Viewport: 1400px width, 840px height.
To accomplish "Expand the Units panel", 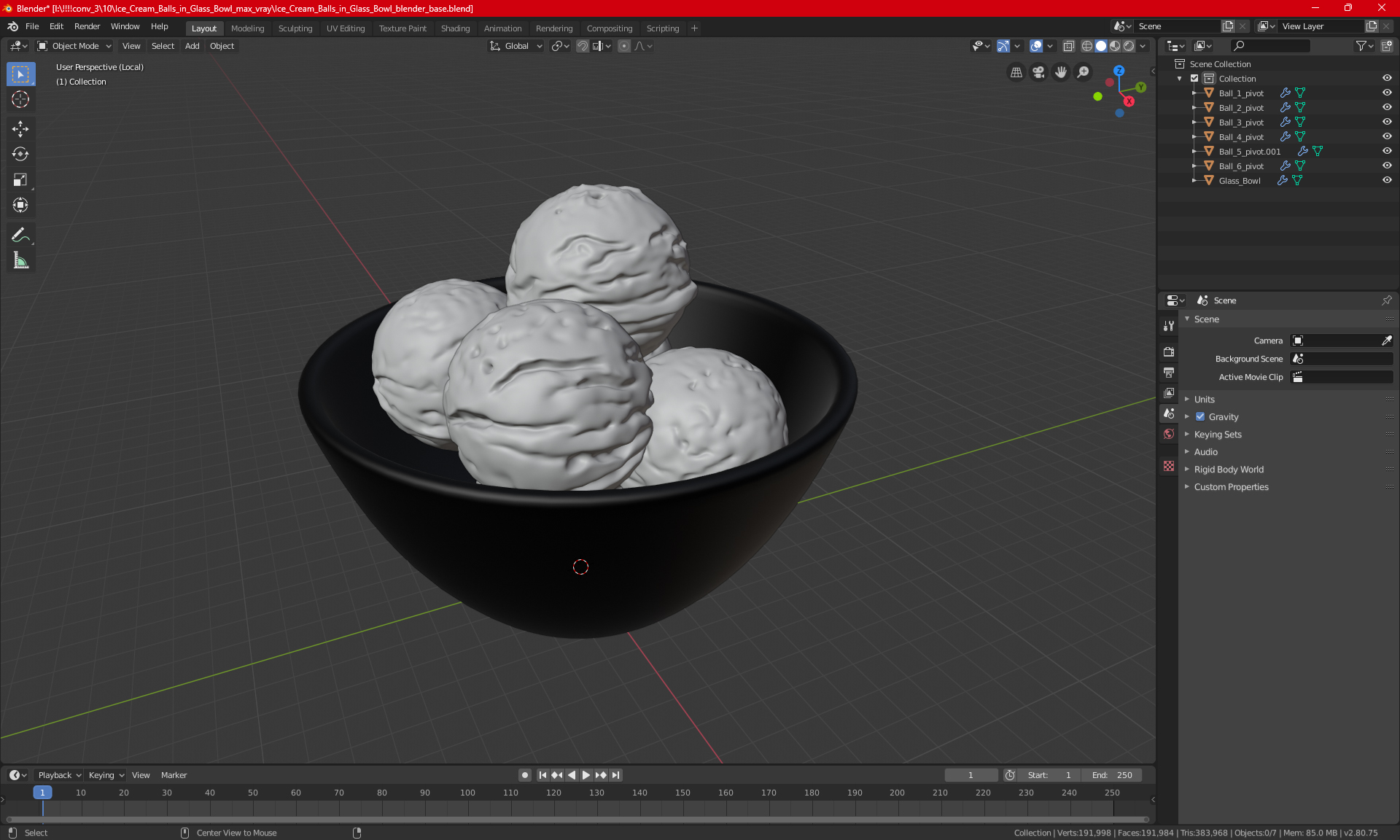I will pyautogui.click(x=1204, y=400).
